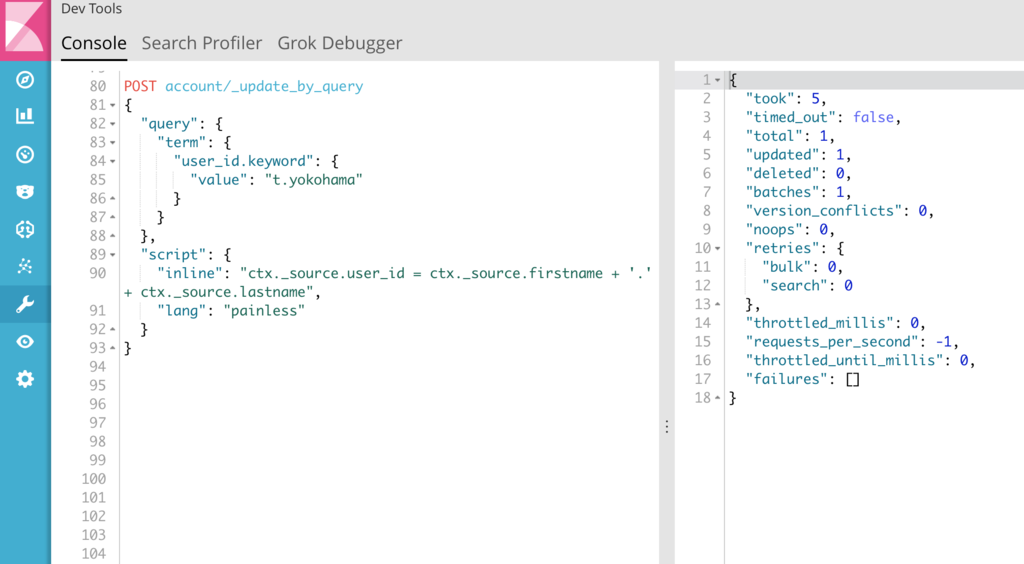The width and height of the screenshot is (1024, 564).
Task: Switch to the Grok Debugger tab
Action: coord(340,44)
